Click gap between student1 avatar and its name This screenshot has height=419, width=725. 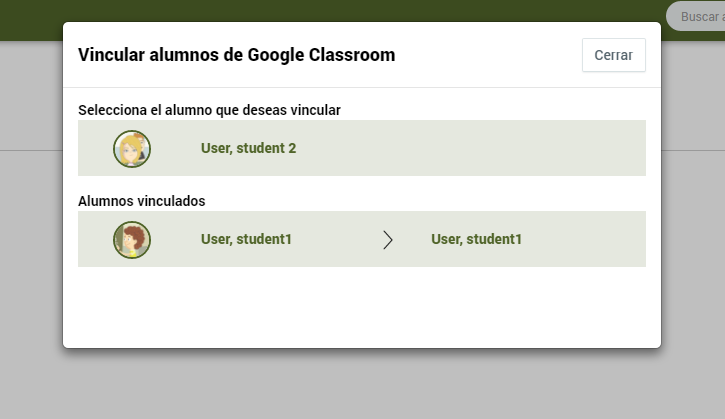click(176, 239)
